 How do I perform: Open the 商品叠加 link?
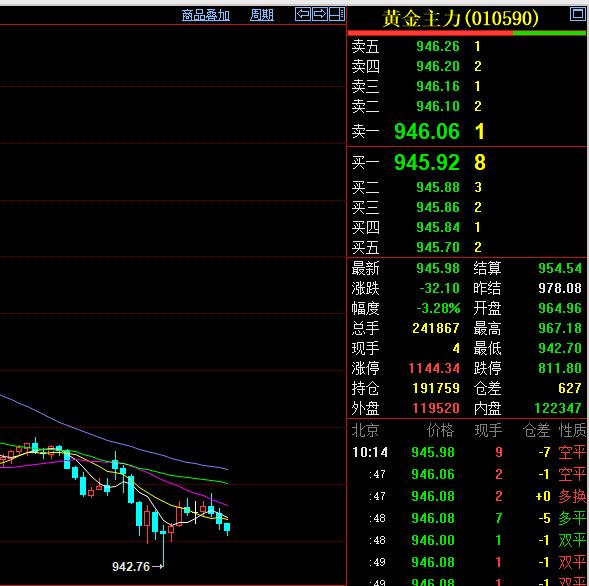(x=205, y=15)
